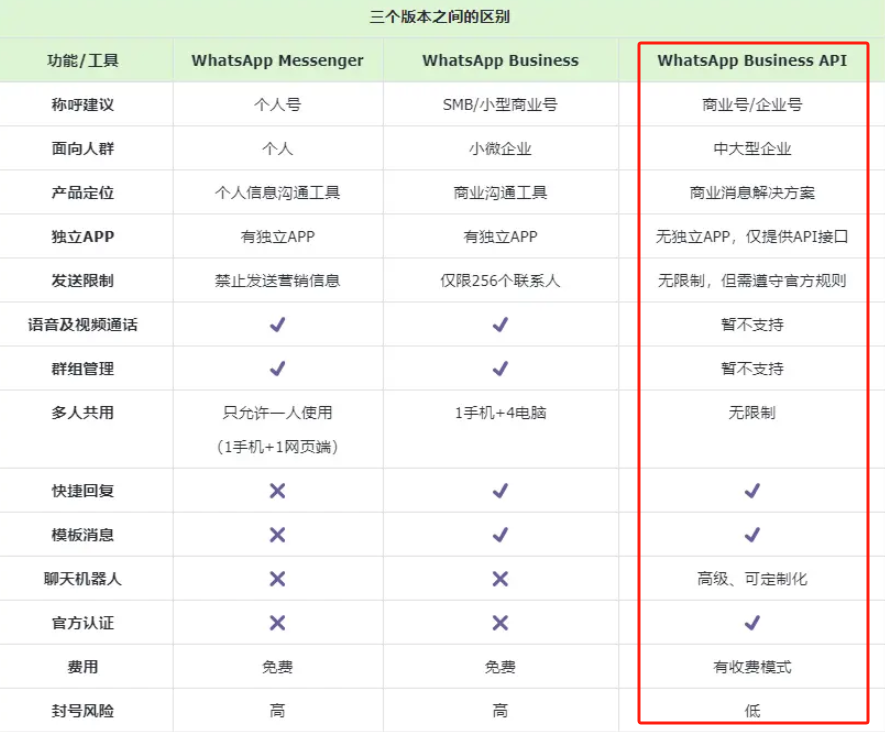Select the 产品定位 row label
The width and height of the screenshot is (885, 732).
tap(83, 193)
